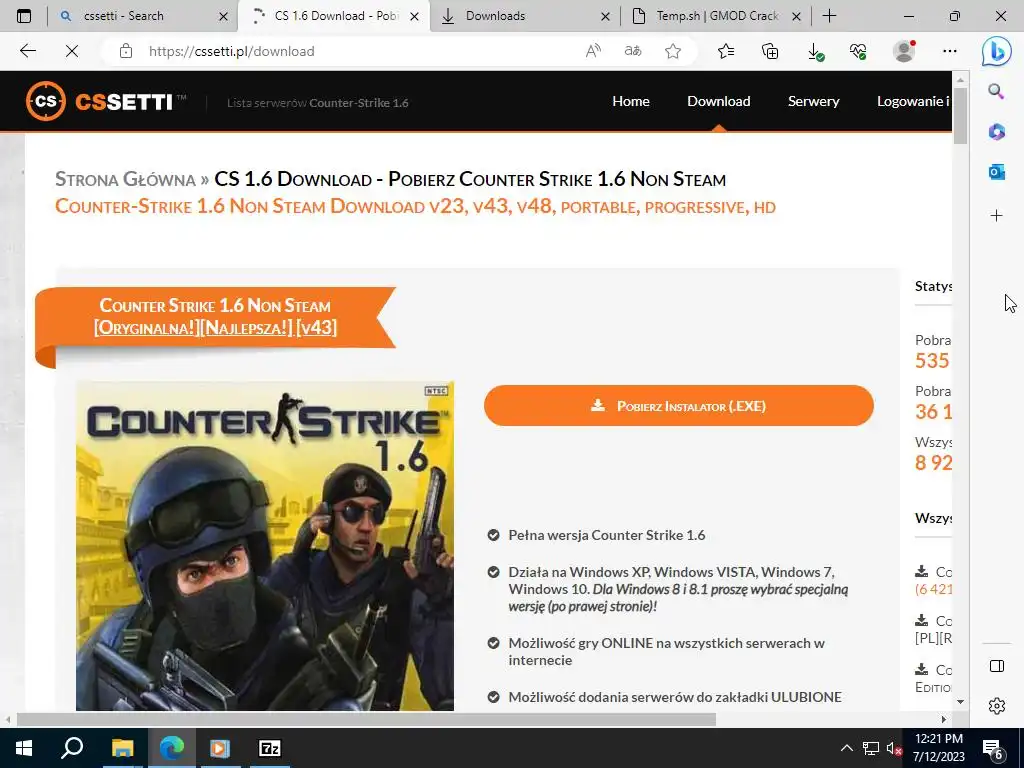Click the media player taskbar icon
This screenshot has height=768, width=1024.
tap(220, 748)
